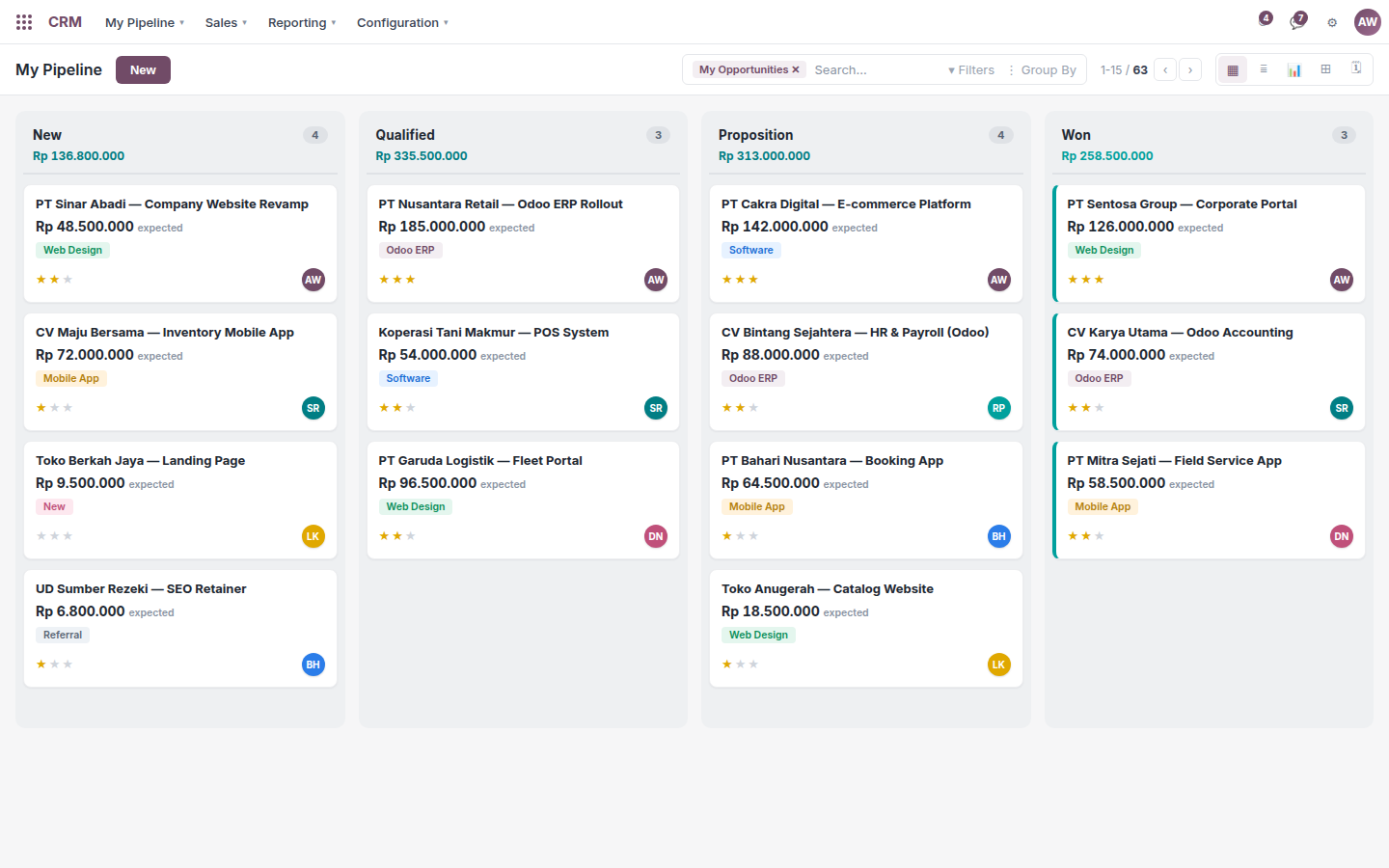The height and width of the screenshot is (868, 1389).
Task: Click the LK avatar on Toko Berkah Jaya card
Action: 313,536
